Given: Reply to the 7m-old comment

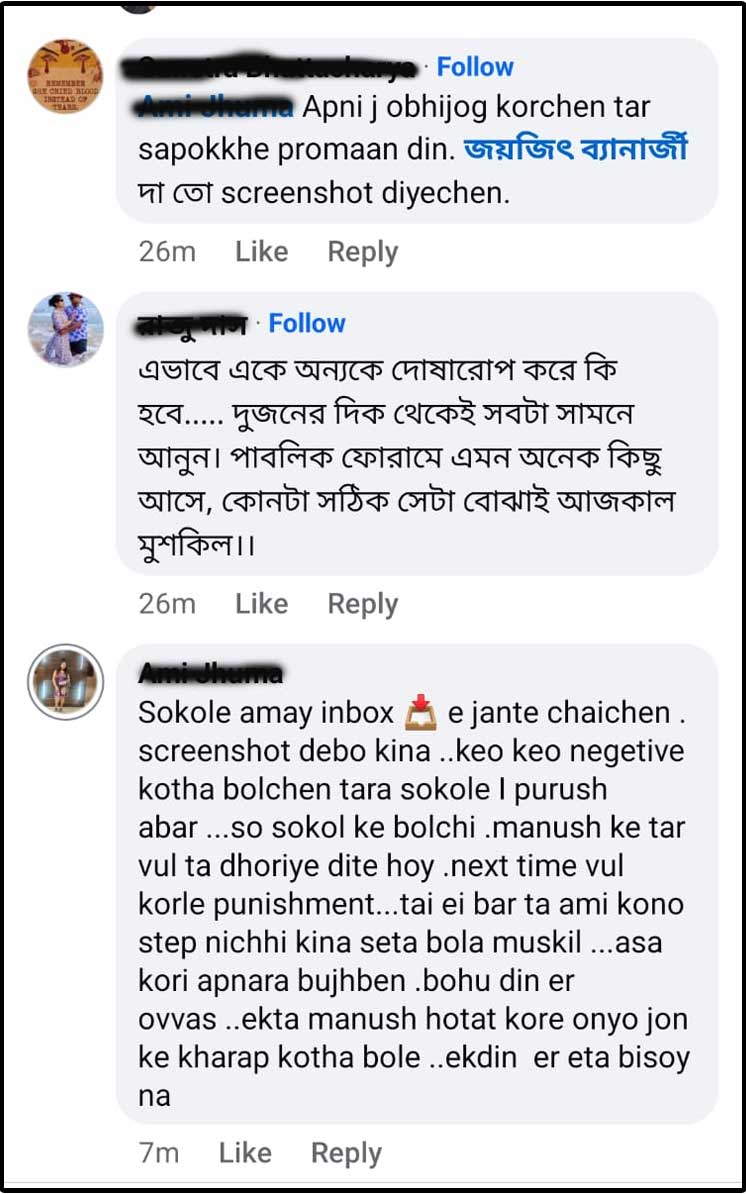Looking at the screenshot, I should 346,1153.
